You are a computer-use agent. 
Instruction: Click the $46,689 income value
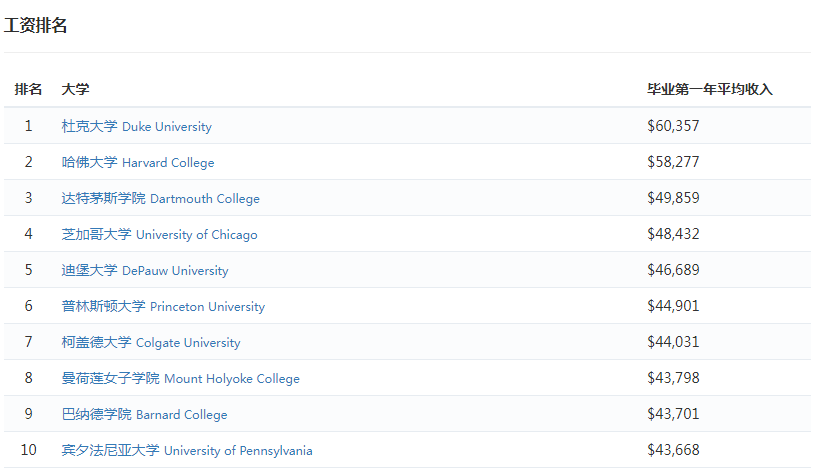pos(673,271)
